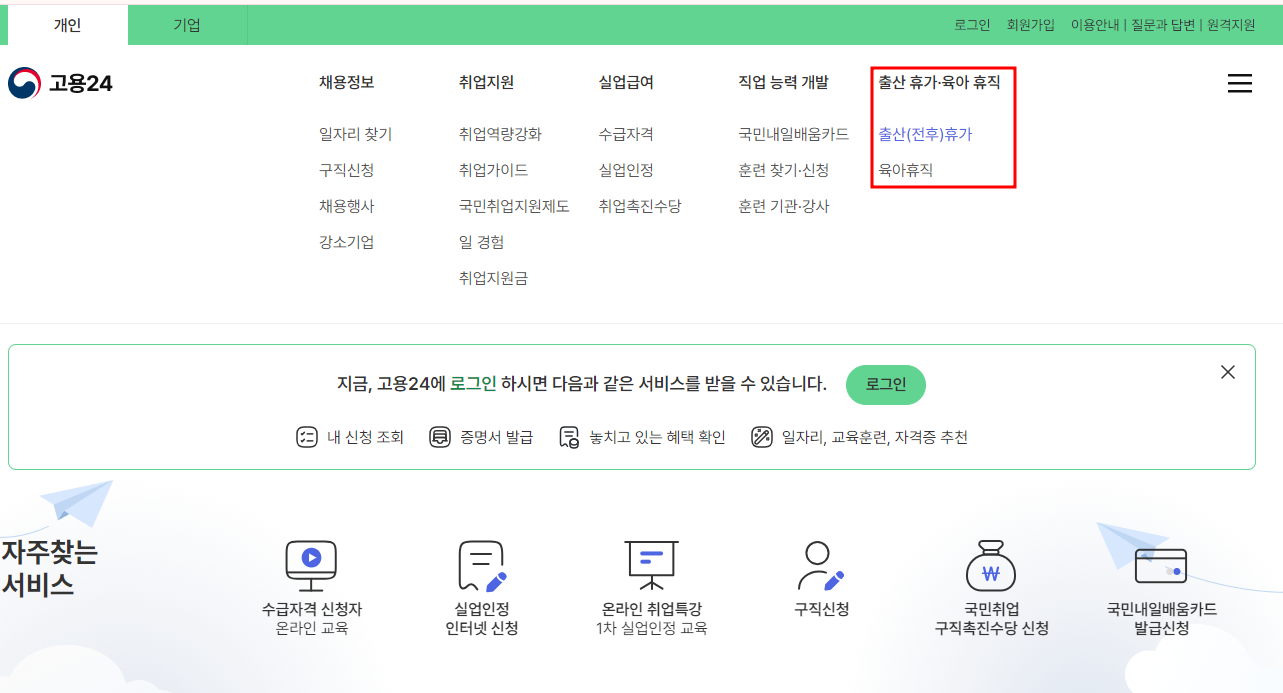
Task: Select the 실업인정 인터넷 신청 icon
Action: pos(481,566)
